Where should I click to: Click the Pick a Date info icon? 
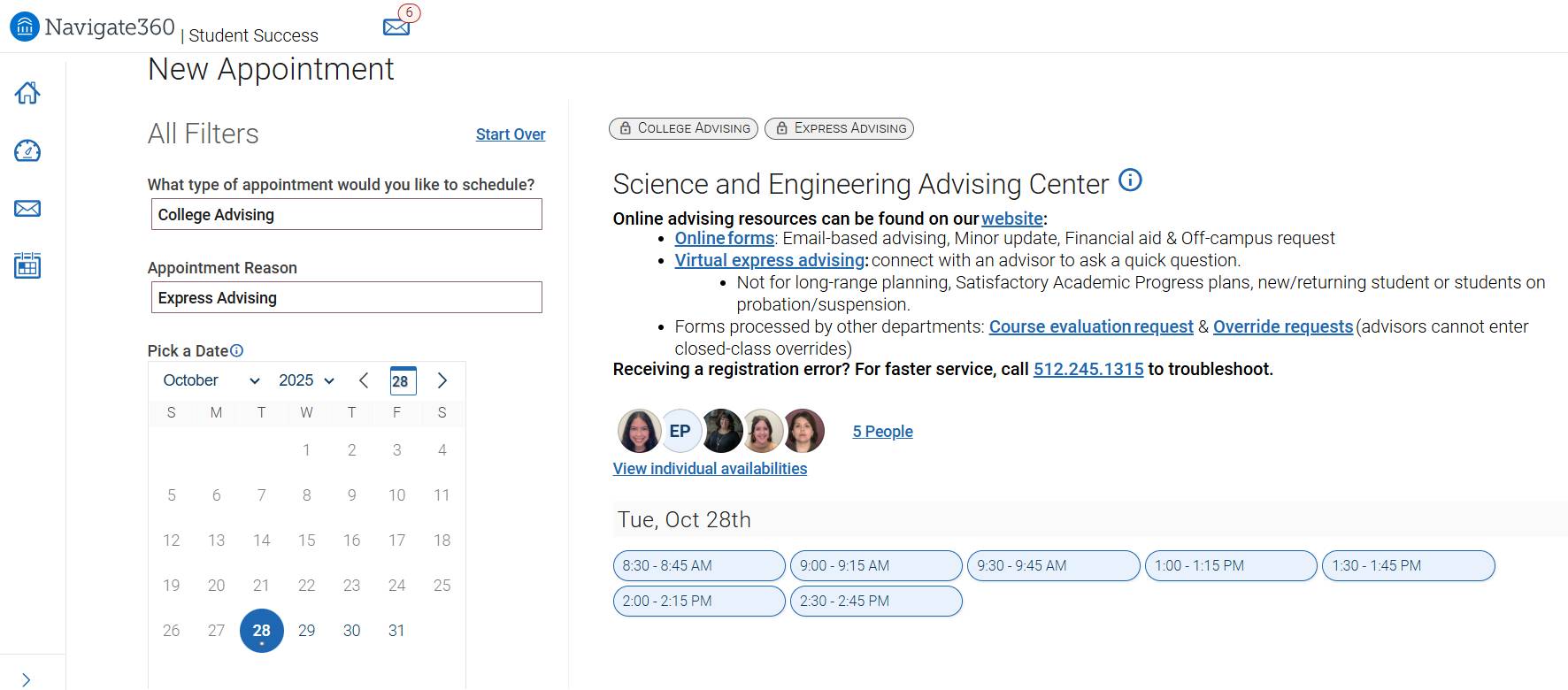237,350
